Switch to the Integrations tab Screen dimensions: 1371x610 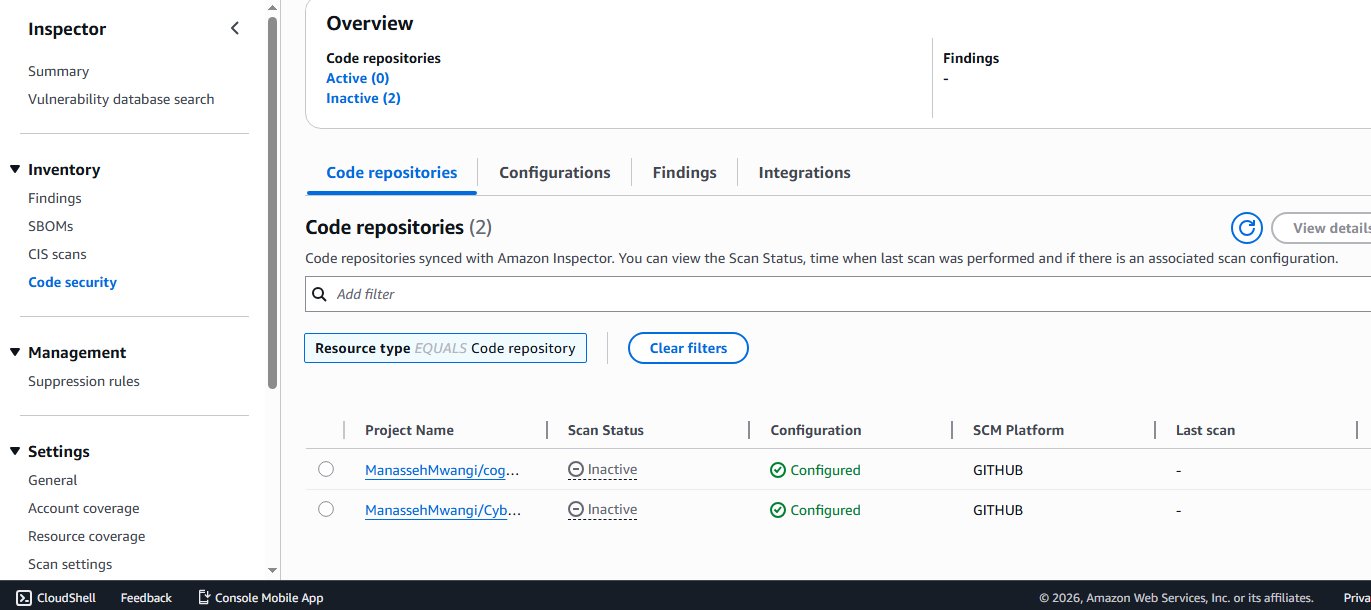pos(805,172)
